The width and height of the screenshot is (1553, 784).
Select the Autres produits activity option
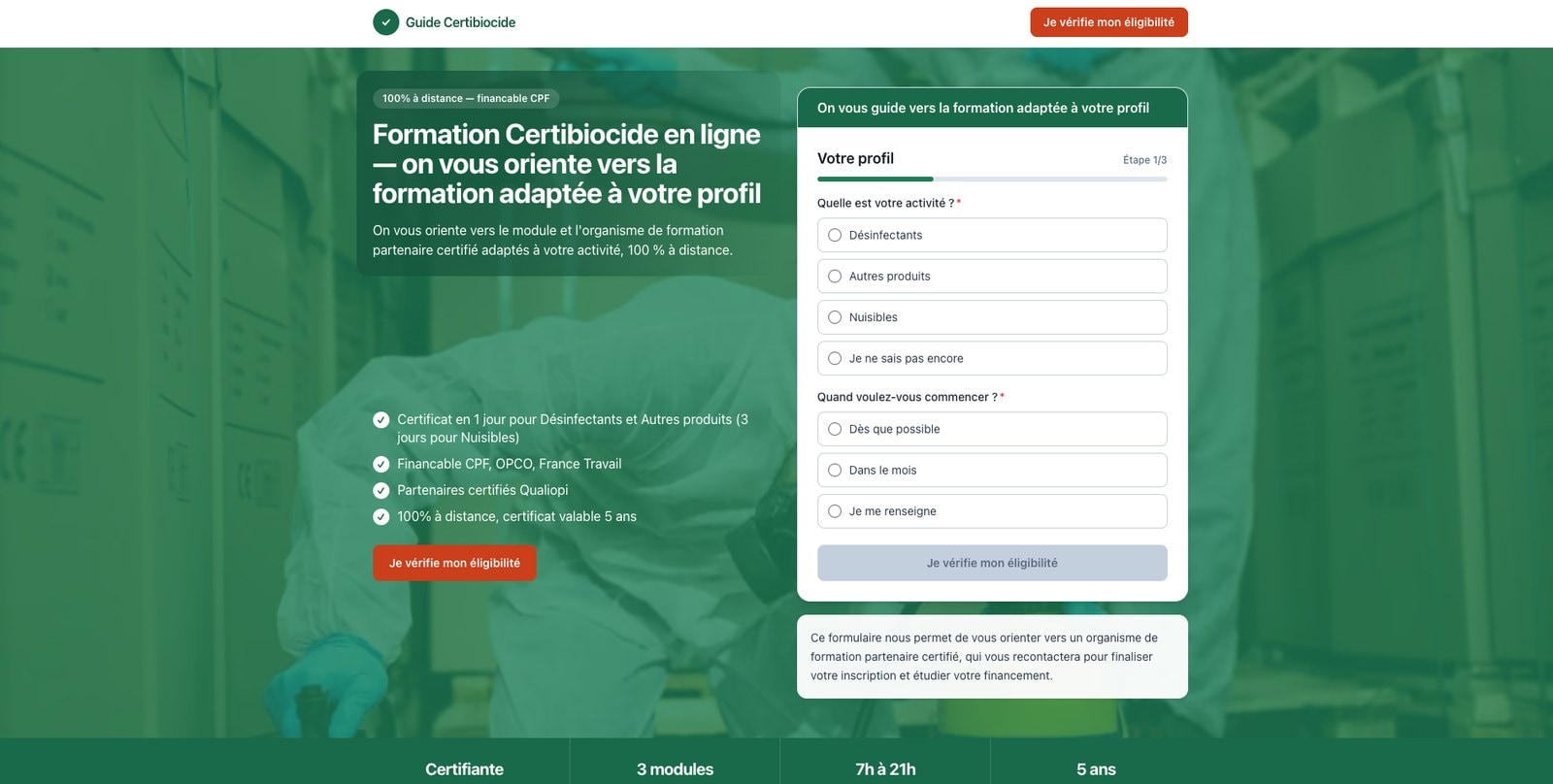coord(992,277)
